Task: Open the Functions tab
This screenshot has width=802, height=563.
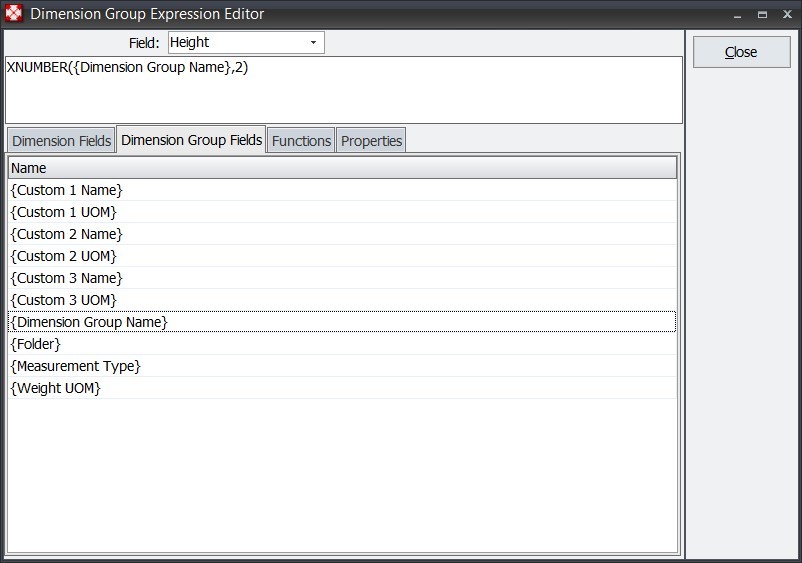Action: pos(301,141)
